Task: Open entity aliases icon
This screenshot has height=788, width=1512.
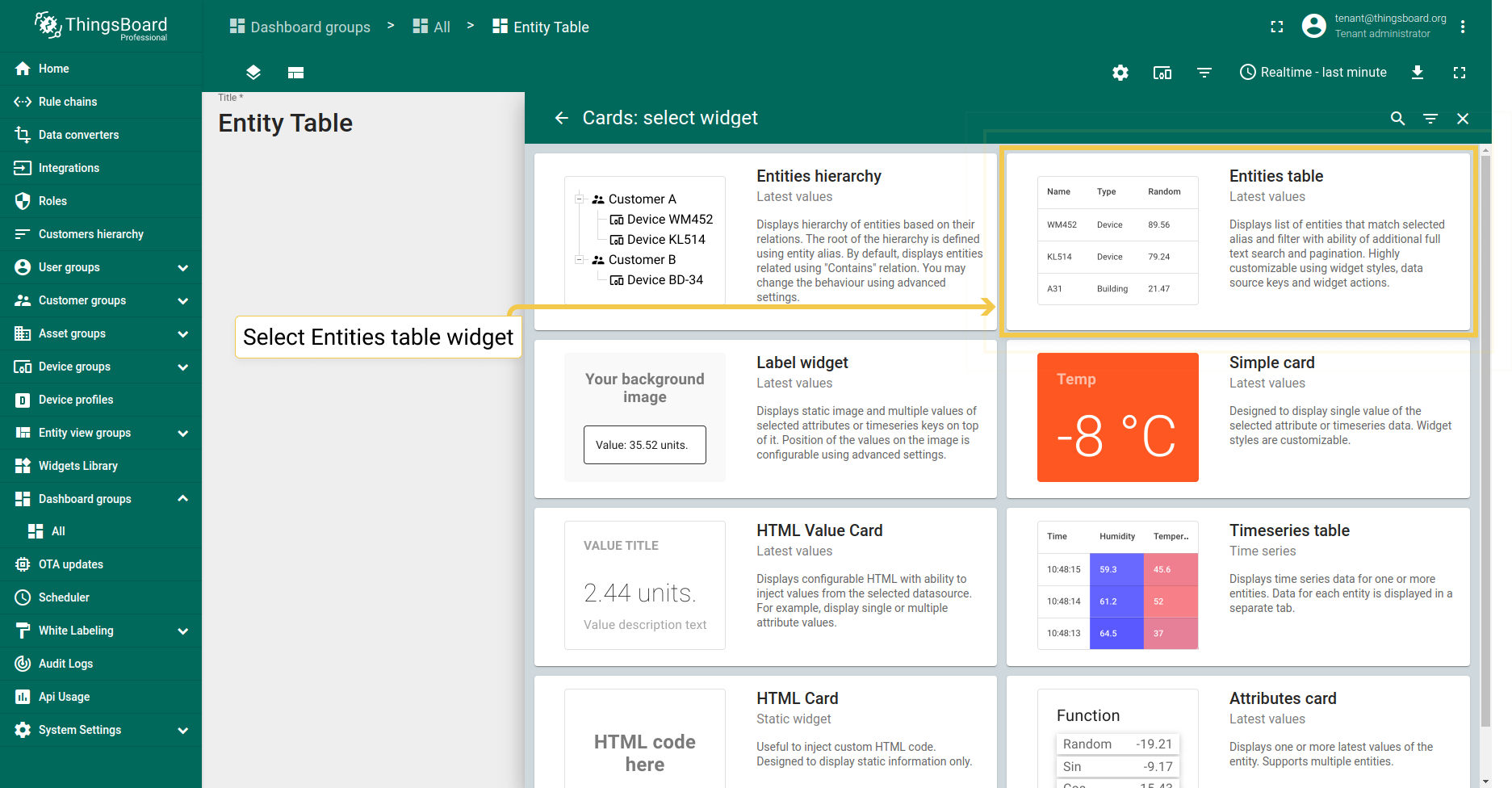Action: tap(1162, 73)
